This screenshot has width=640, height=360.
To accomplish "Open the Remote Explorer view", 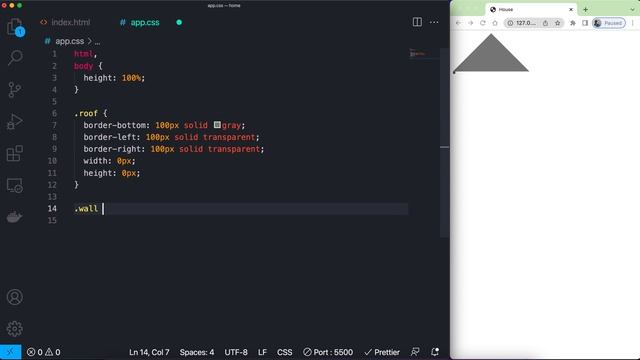I will (15, 185).
